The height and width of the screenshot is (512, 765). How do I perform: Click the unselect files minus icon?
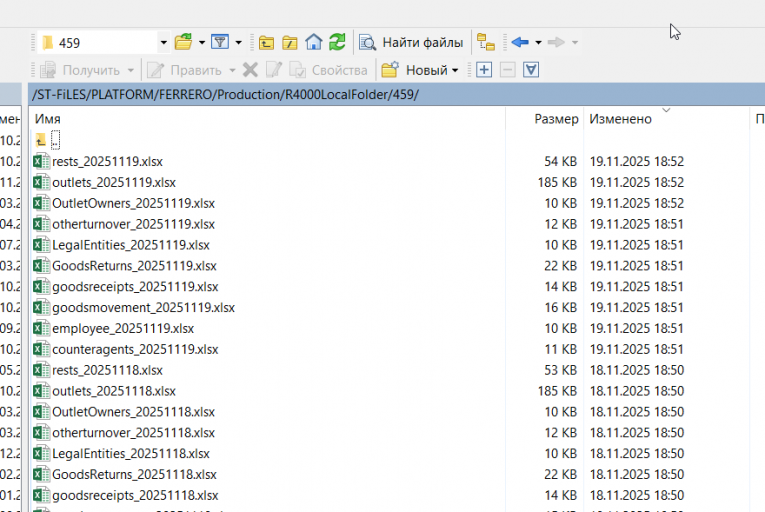[507, 70]
